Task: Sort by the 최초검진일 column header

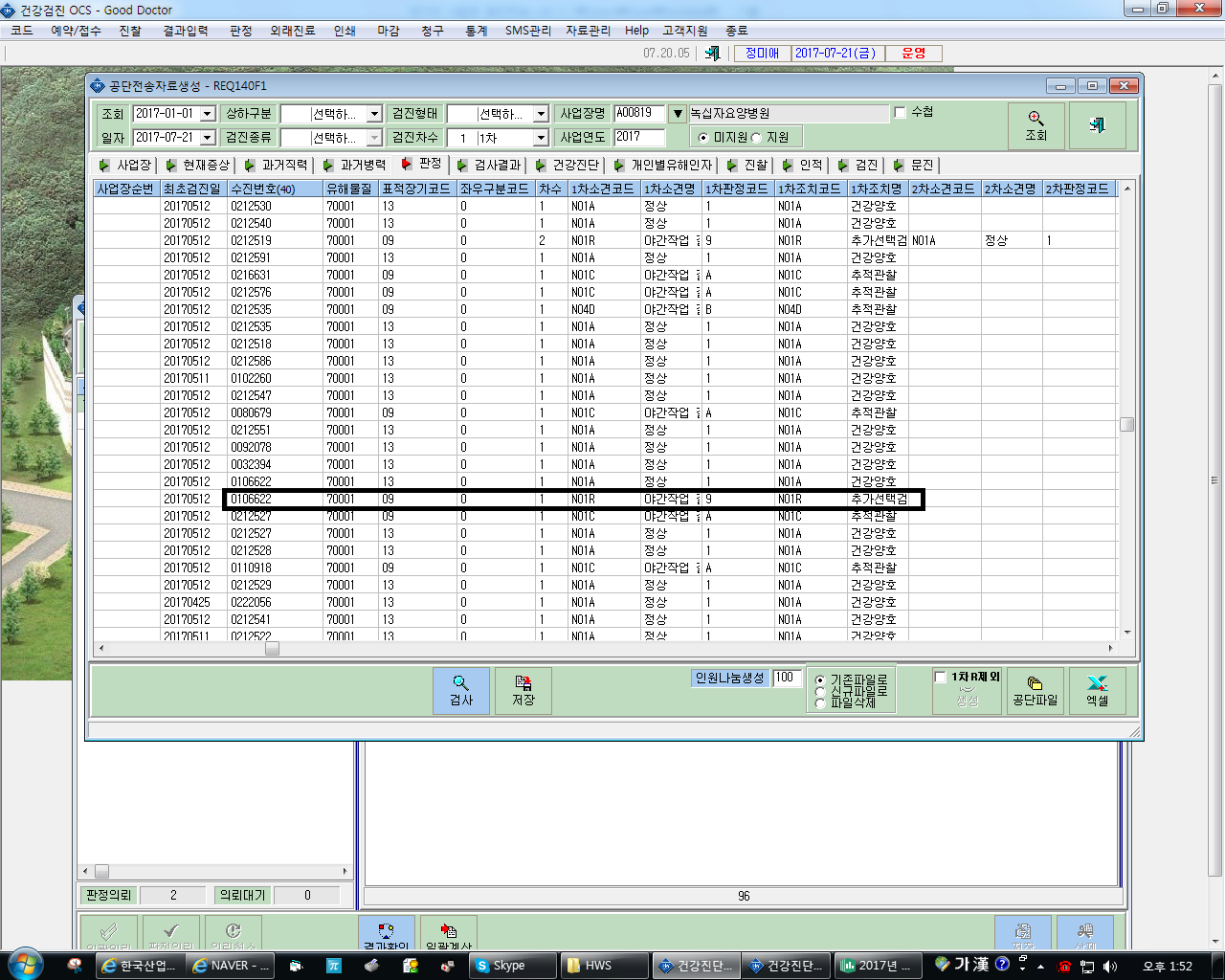Action: point(192,189)
